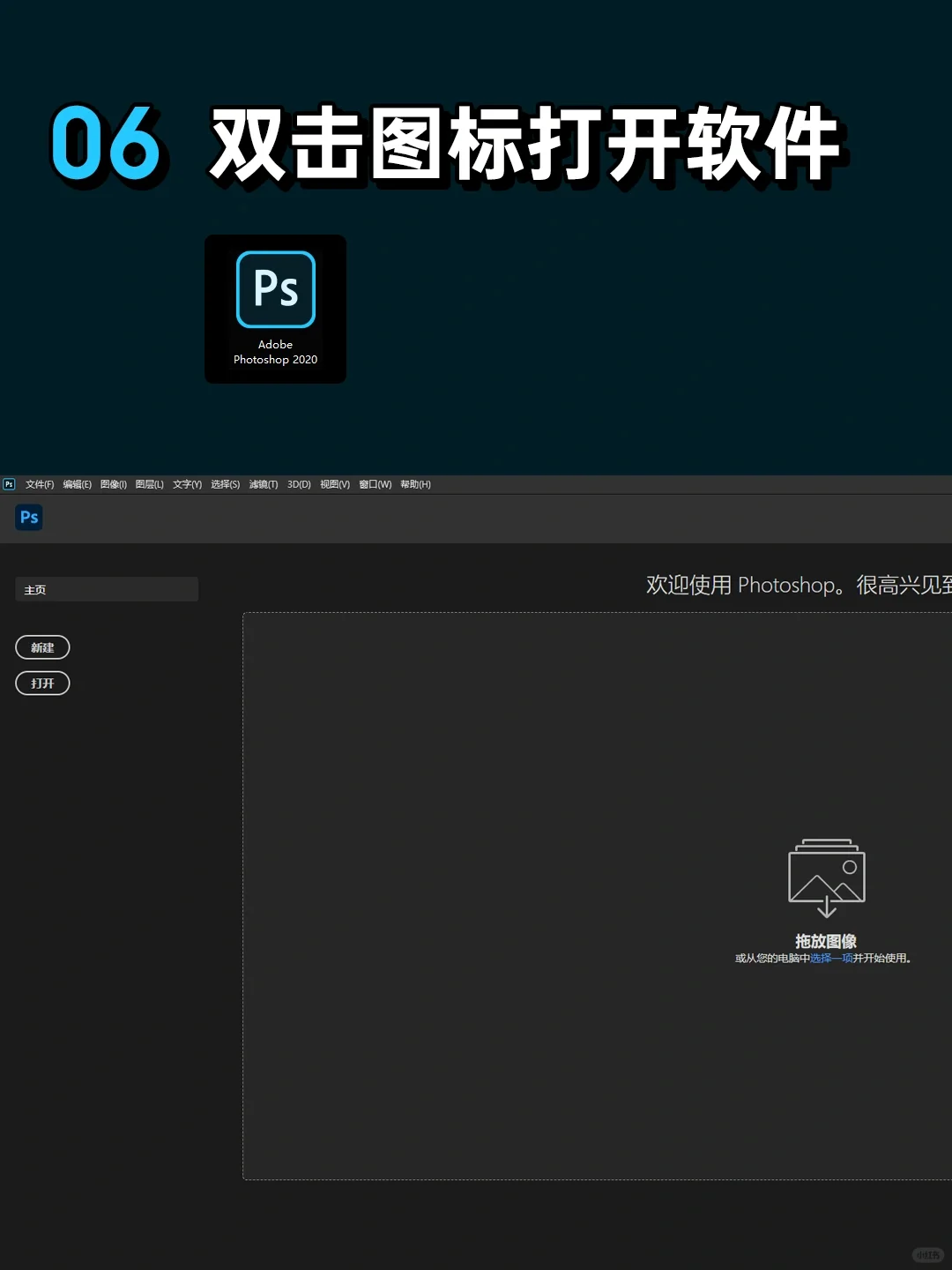The height and width of the screenshot is (1270, 952).
Task: Open the 3D(D) menu
Action: coord(299,483)
